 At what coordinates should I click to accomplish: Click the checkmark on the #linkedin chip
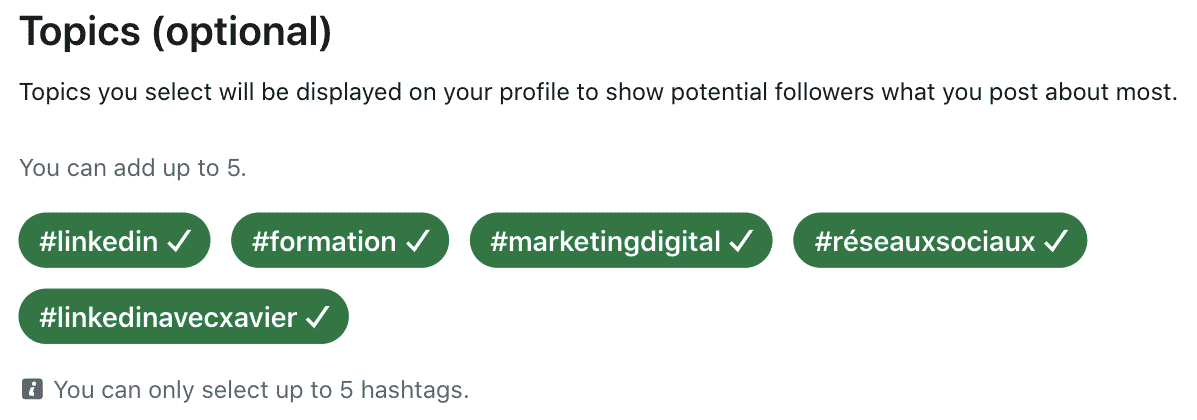click(177, 242)
